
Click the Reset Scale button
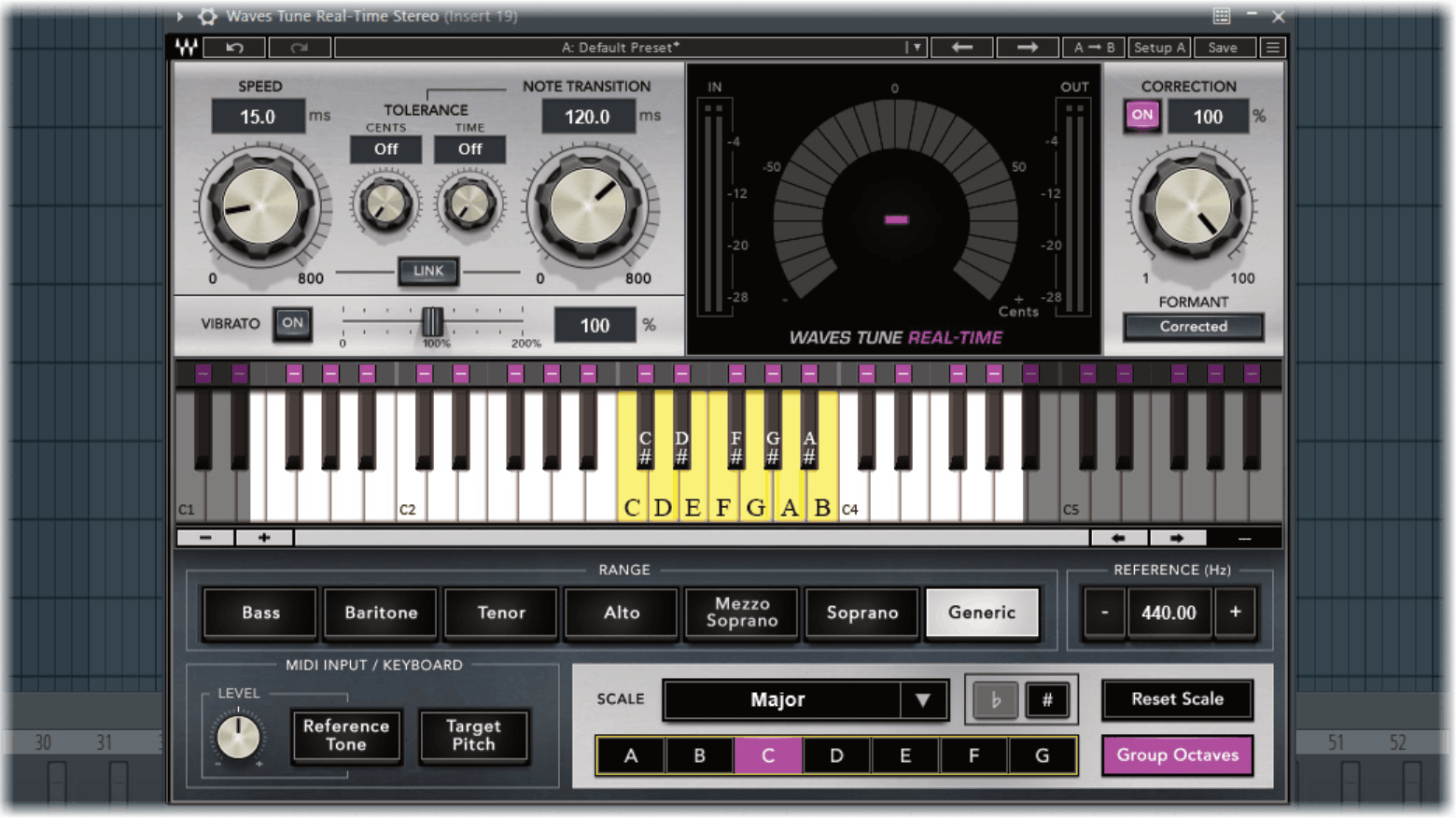[1177, 698]
